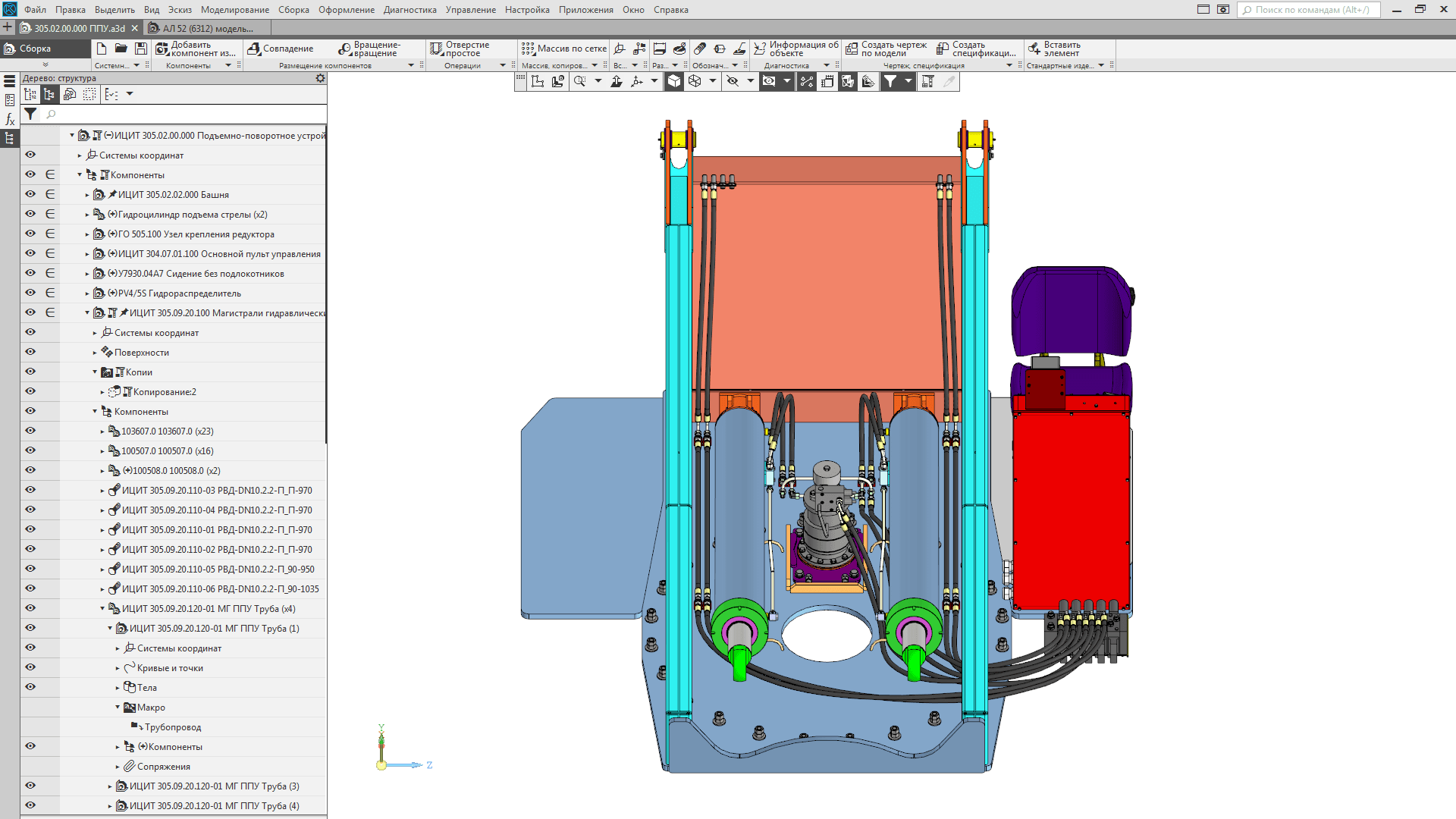Toggle visibility of Гидрораспределитель component

(x=30, y=293)
